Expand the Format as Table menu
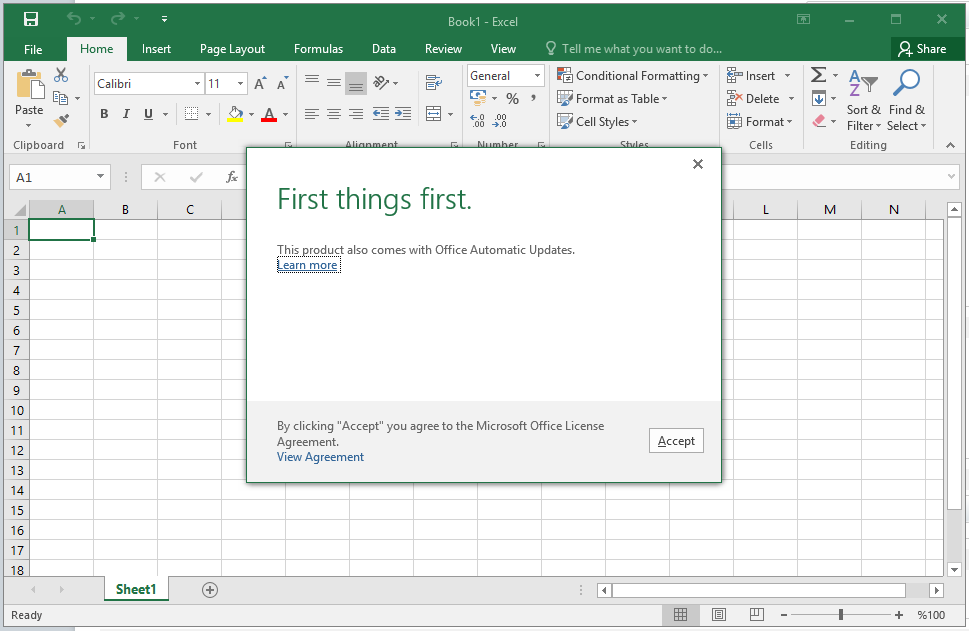969x631 pixels. pos(612,99)
